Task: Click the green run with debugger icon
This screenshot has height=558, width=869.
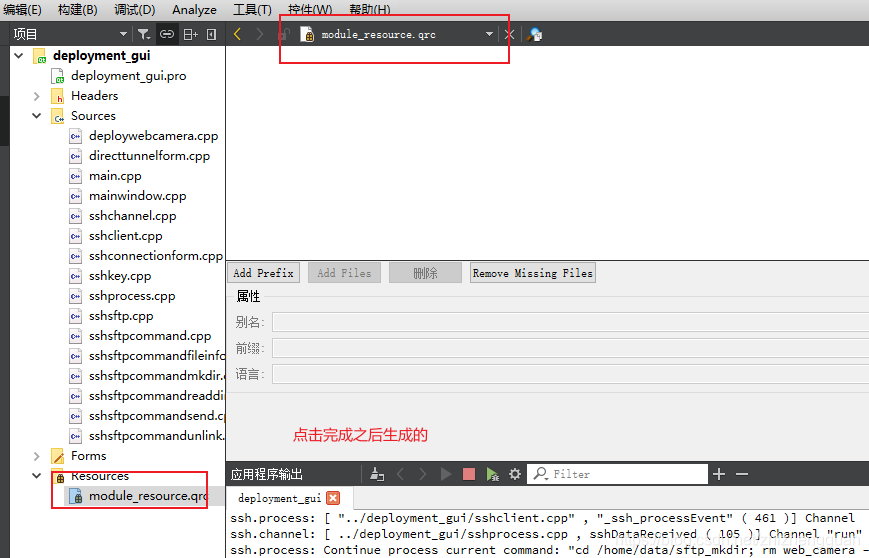Action: point(492,474)
